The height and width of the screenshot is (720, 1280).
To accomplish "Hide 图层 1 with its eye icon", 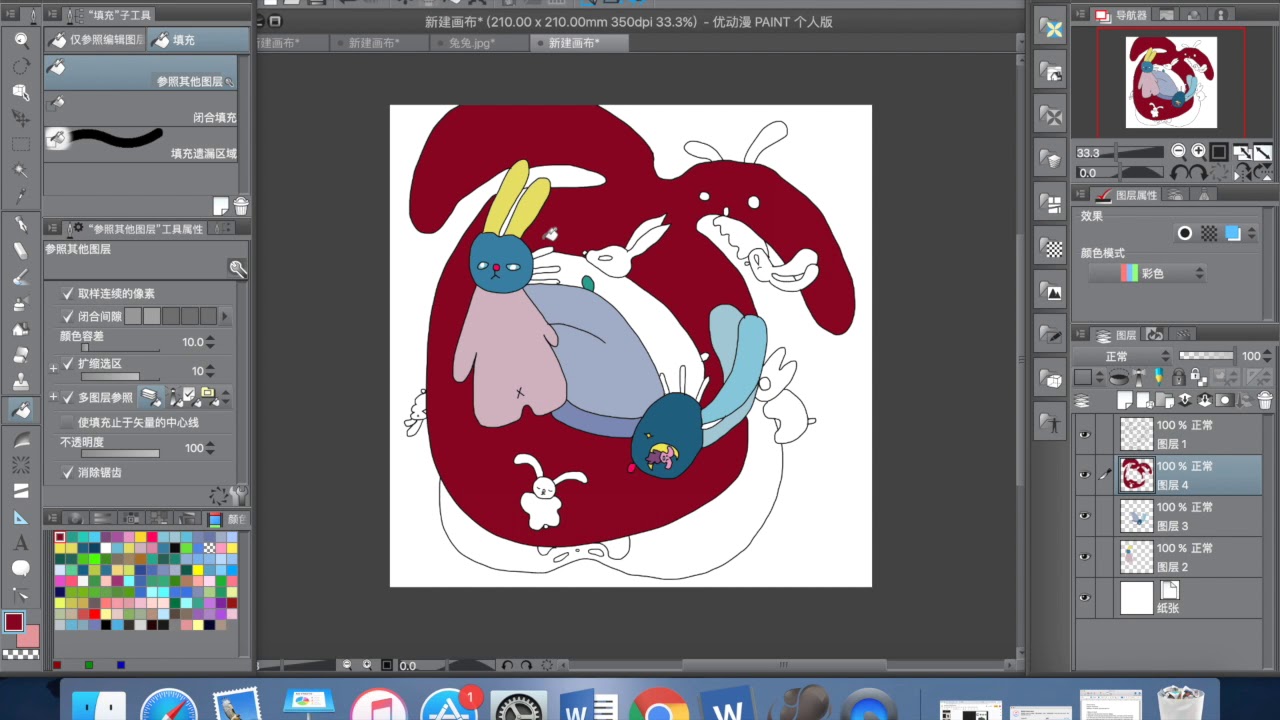I will click(1085, 434).
